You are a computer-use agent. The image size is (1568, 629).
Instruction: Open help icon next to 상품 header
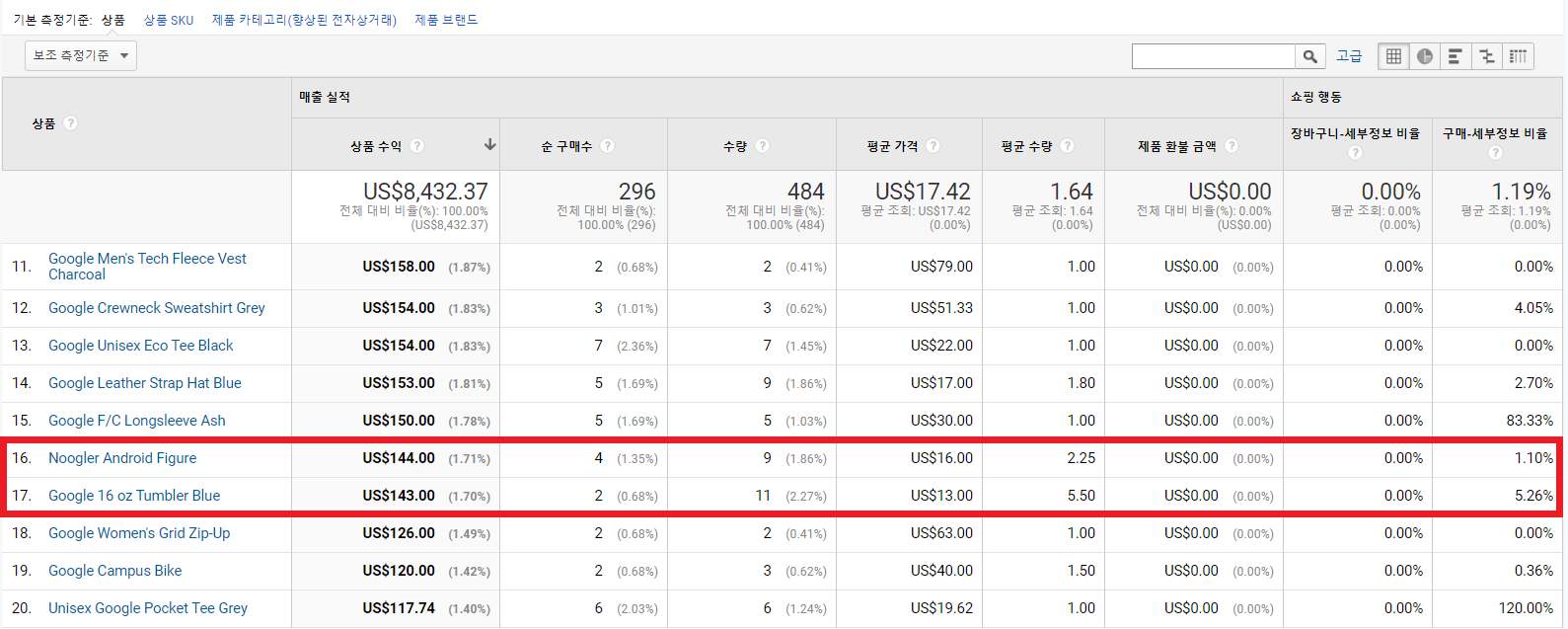[x=70, y=123]
